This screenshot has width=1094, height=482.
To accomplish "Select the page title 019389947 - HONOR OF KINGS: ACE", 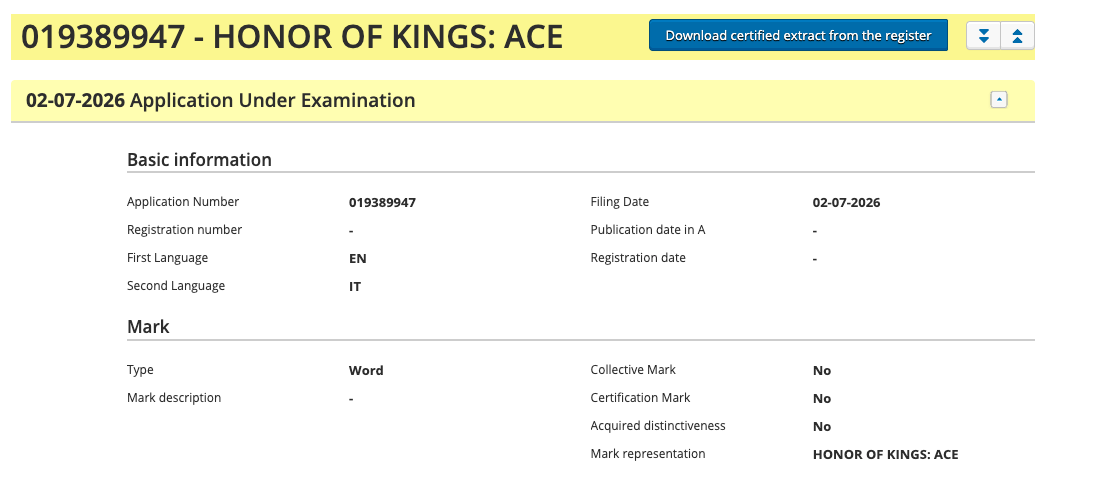I will [x=292, y=37].
